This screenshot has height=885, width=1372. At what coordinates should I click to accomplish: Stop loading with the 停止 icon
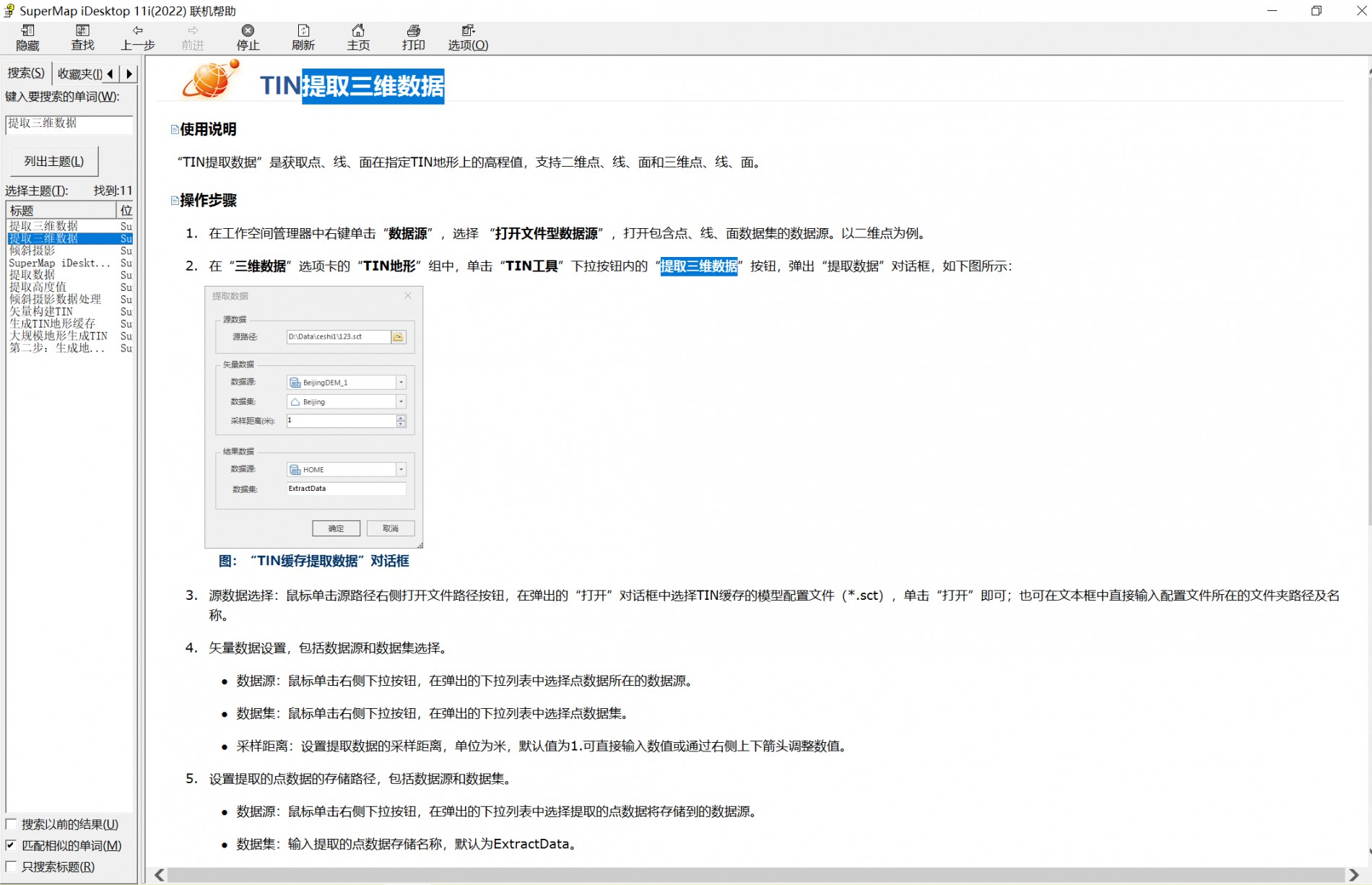pyautogui.click(x=248, y=37)
